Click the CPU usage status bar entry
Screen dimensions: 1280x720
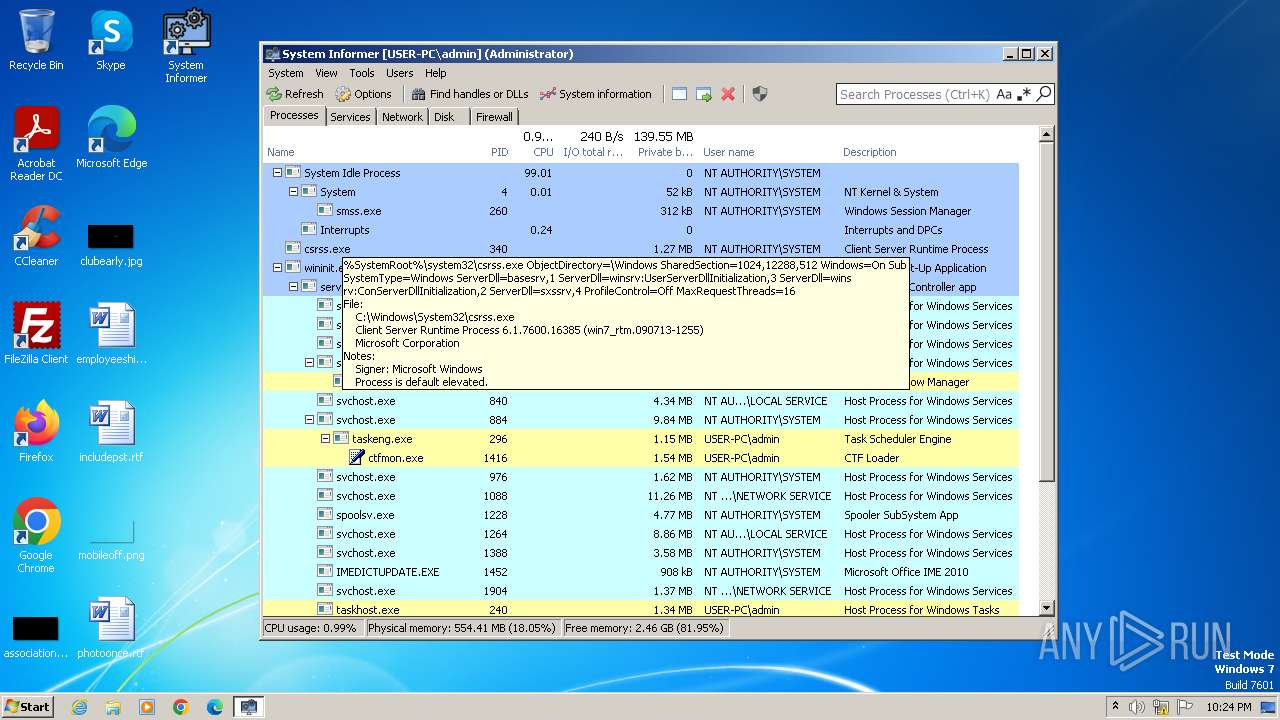[311, 628]
